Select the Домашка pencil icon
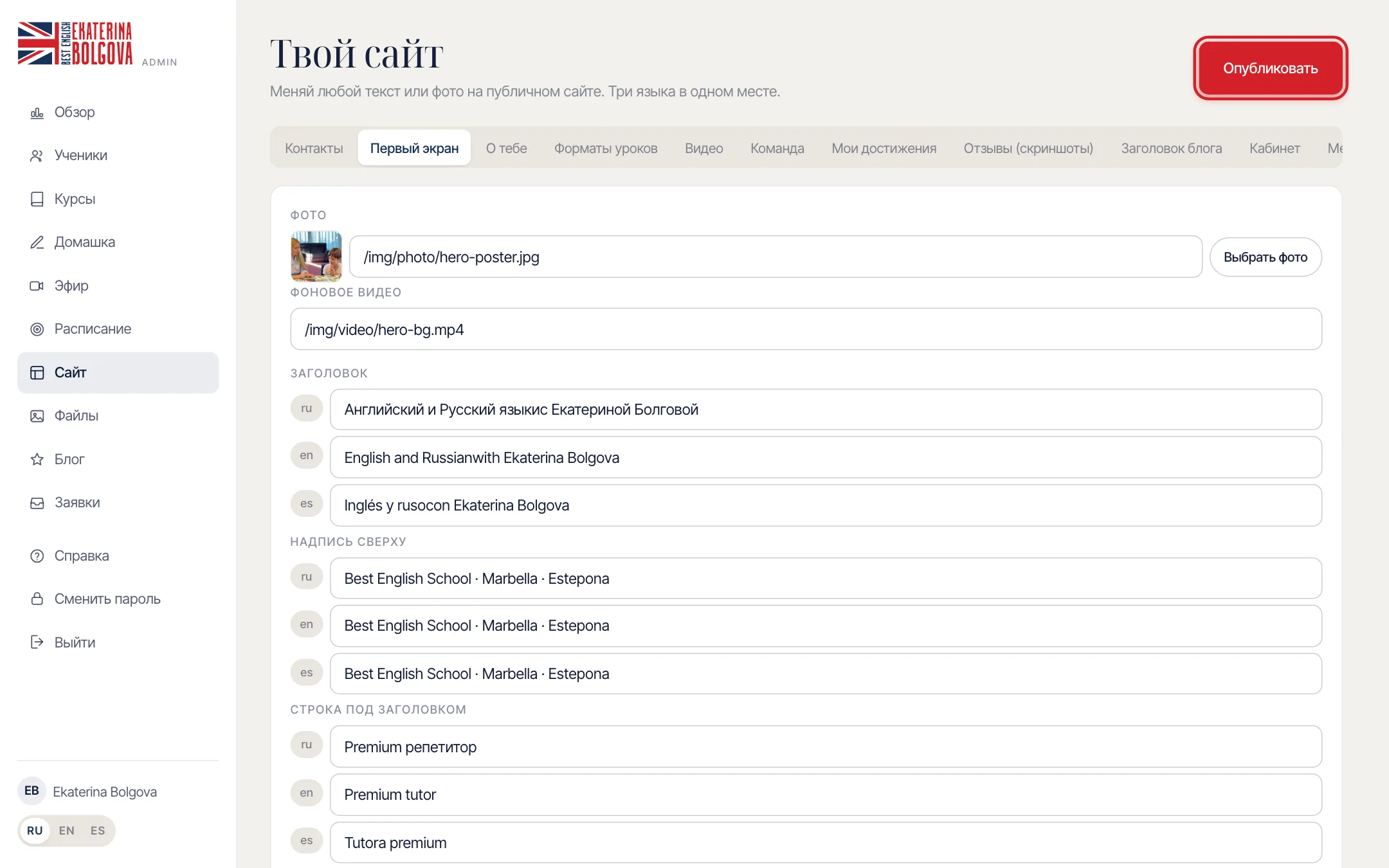This screenshot has height=868, width=1389. coord(37,242)
